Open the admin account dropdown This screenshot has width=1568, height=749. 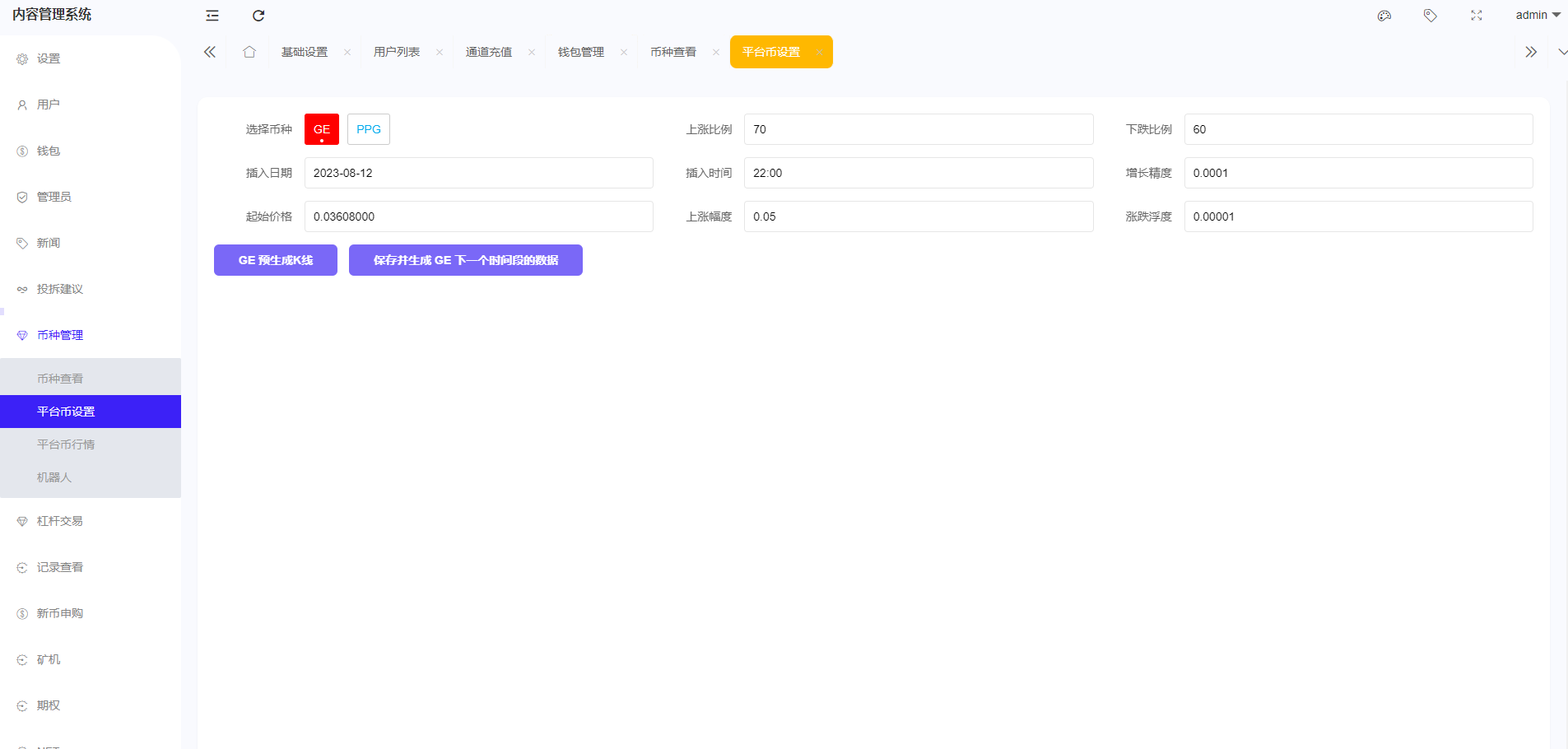[x=1535, y=15]
